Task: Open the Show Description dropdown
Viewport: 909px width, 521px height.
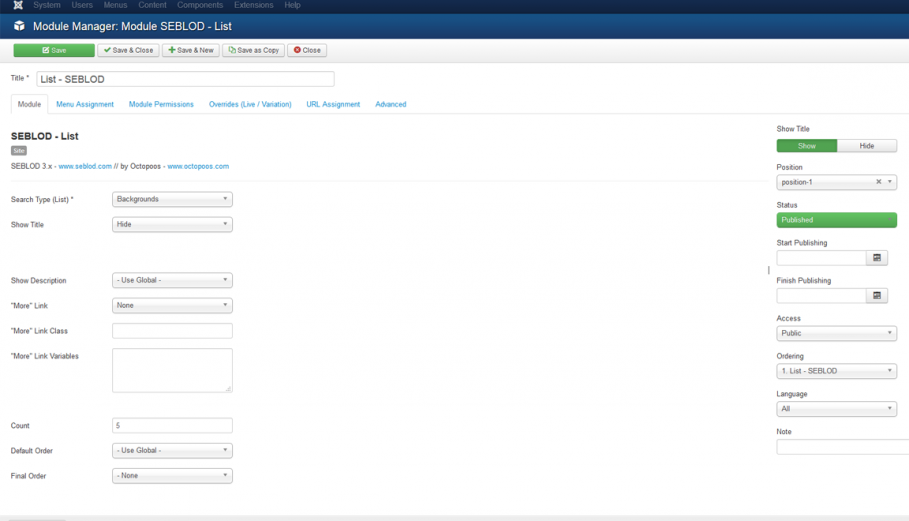Action: pyautogui.click(x=172, y=280)
